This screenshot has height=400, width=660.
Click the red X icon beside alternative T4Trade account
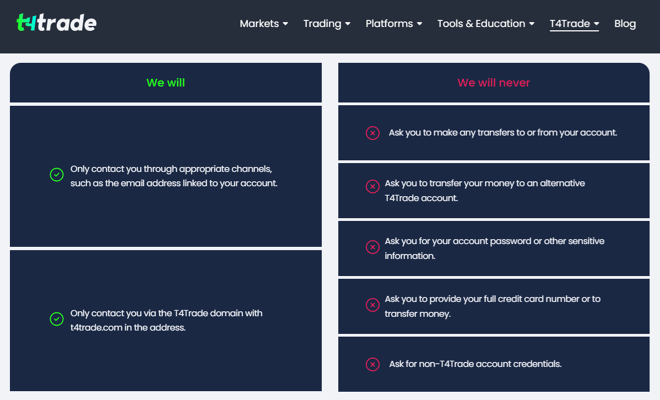click(373, 186)
